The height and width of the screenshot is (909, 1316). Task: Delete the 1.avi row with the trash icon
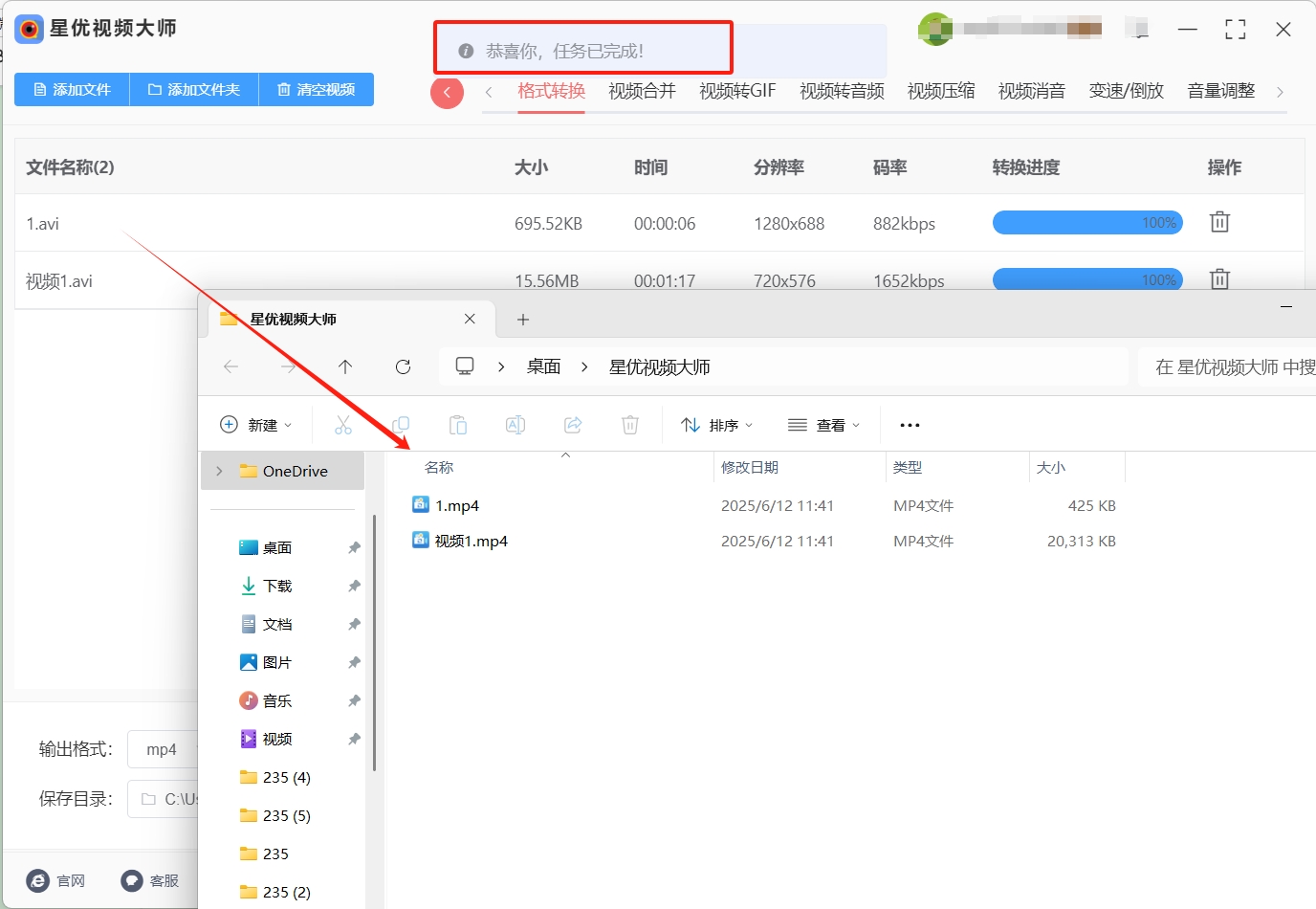click(x=1219, y=222)
